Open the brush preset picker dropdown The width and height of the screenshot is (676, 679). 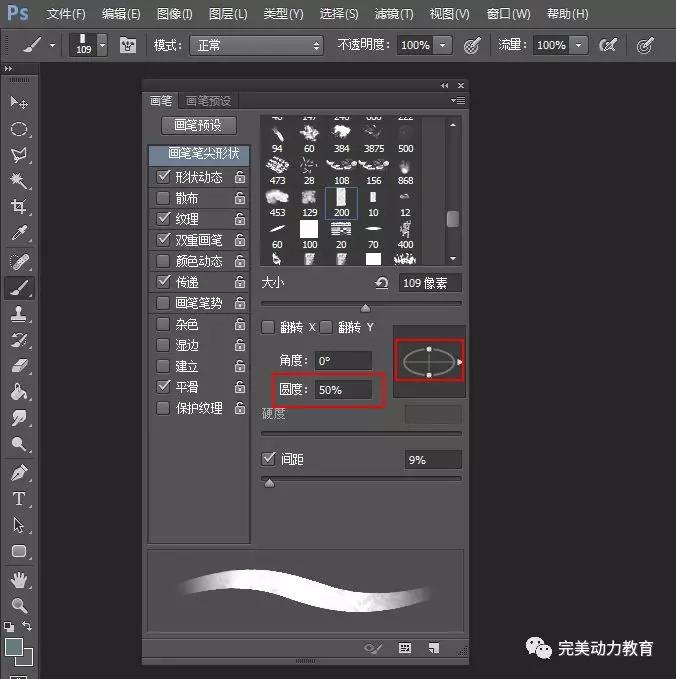94,46
